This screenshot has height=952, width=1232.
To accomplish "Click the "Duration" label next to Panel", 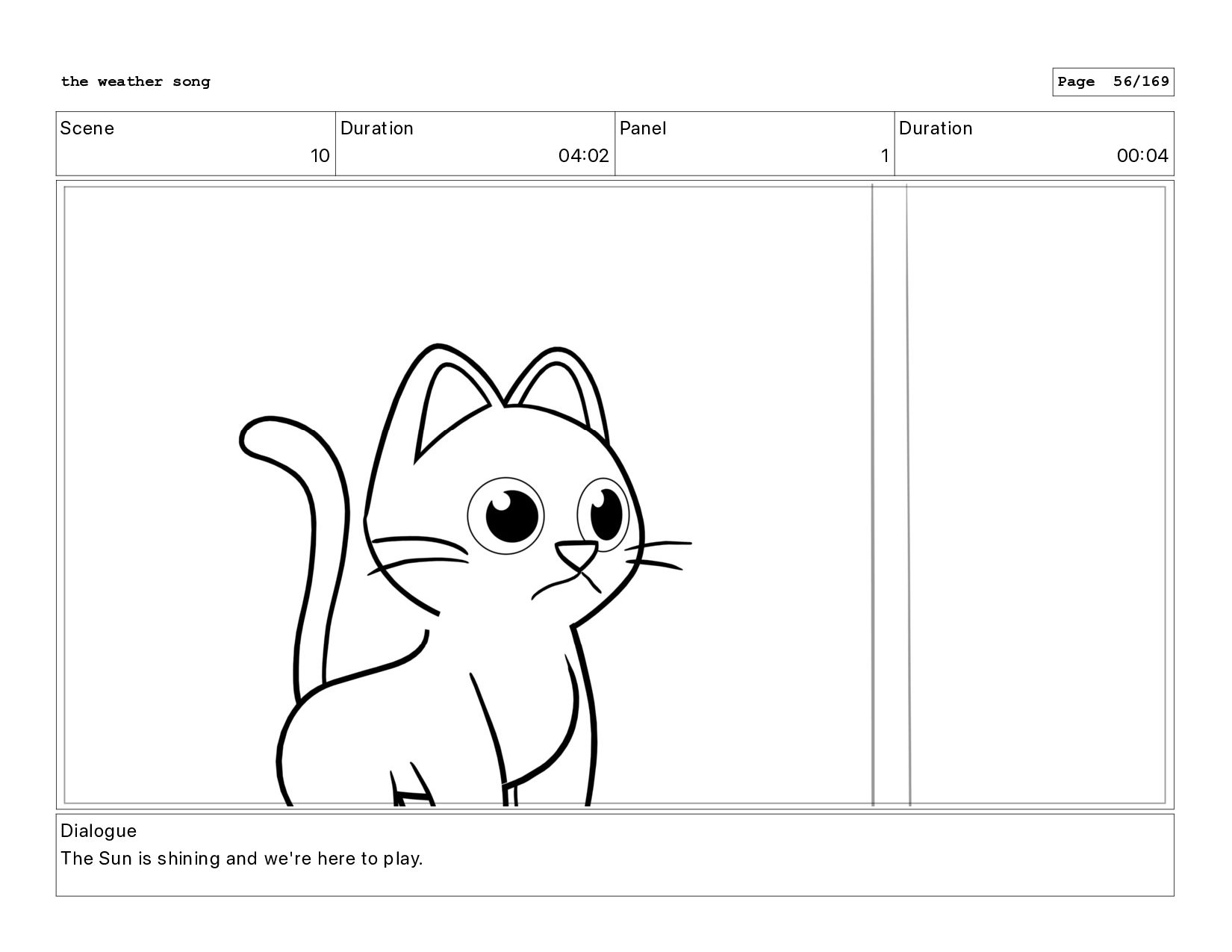I will [936, 128].
